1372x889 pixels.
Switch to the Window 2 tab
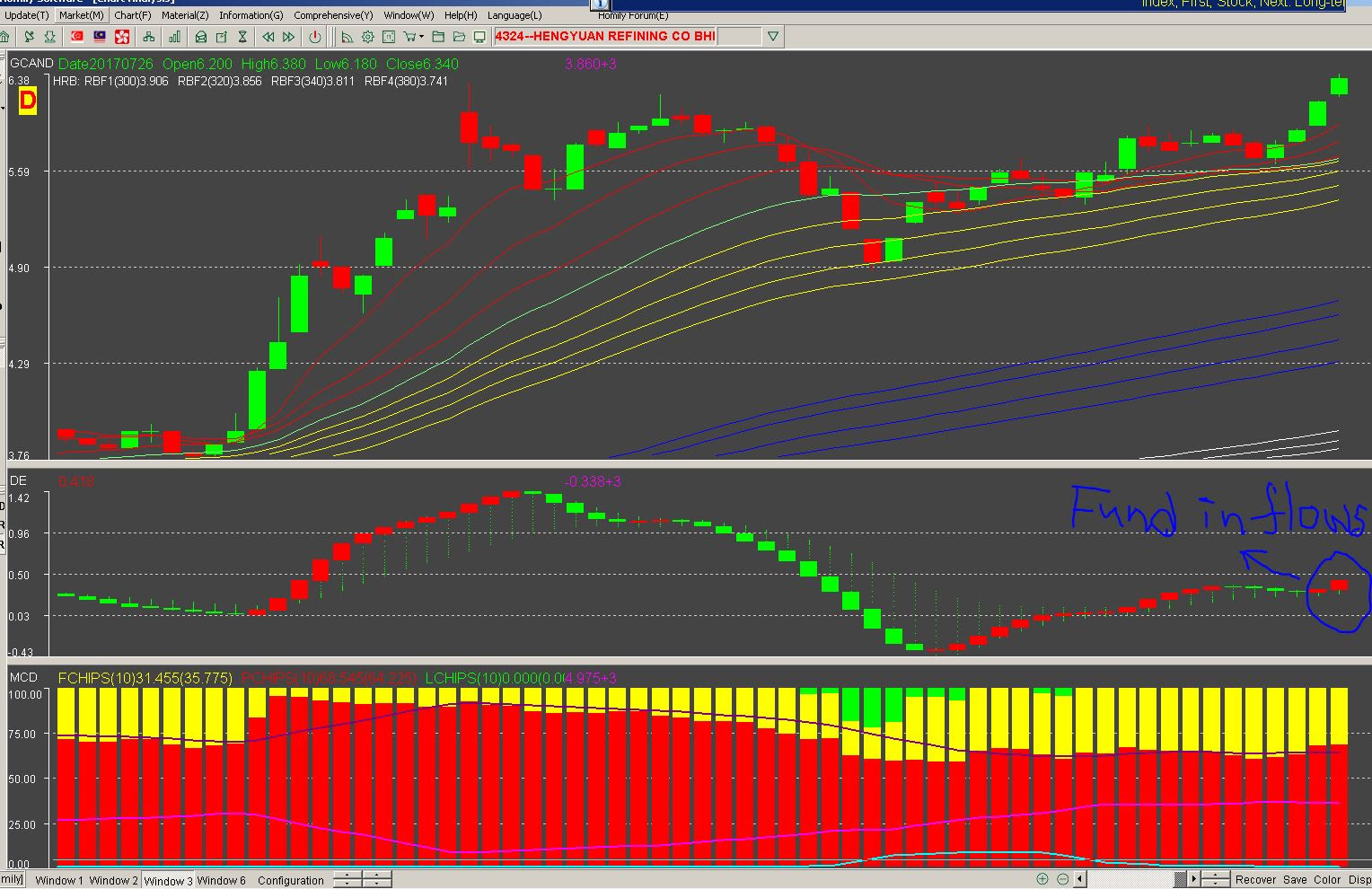click(x=113, y=880)
